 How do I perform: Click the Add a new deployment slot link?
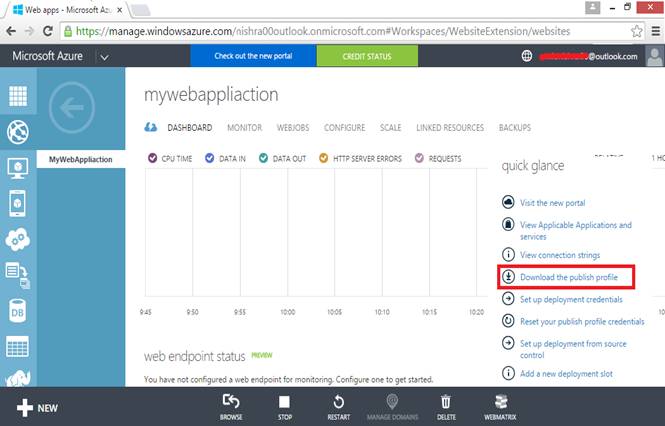click(566, 373)
